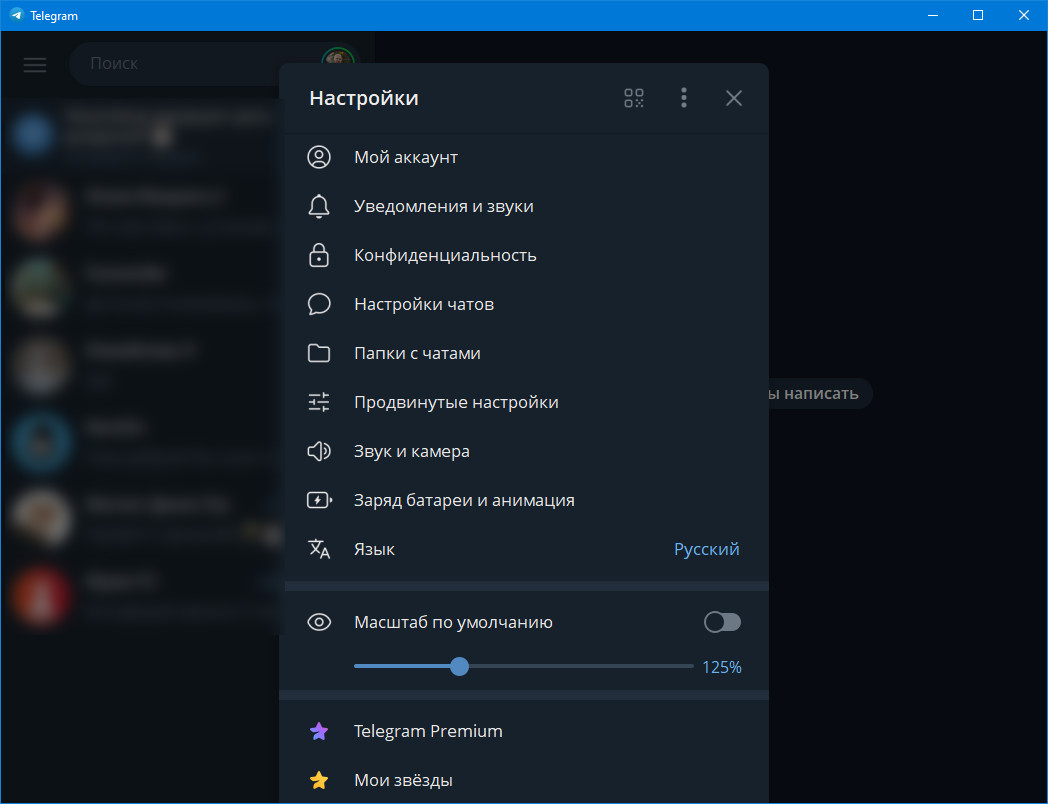Open the hamburger main menu

pyautogui.click(x=35, y=64)
